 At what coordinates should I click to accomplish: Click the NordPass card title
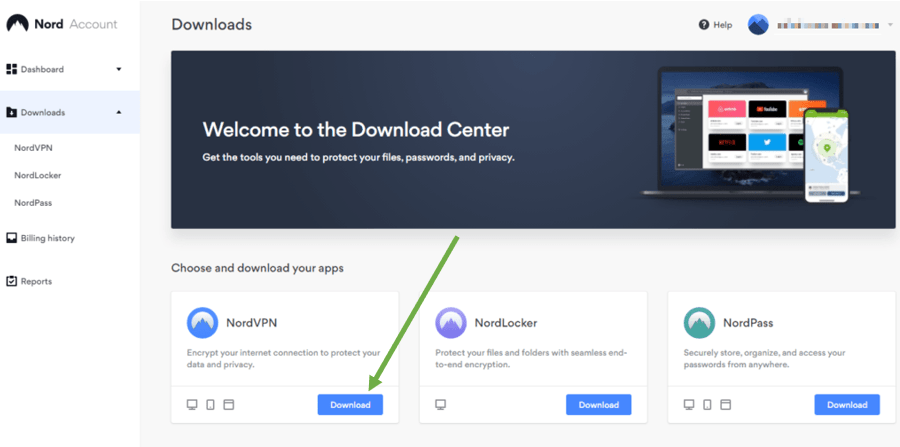pyautogui.click(x=748, y=323)
